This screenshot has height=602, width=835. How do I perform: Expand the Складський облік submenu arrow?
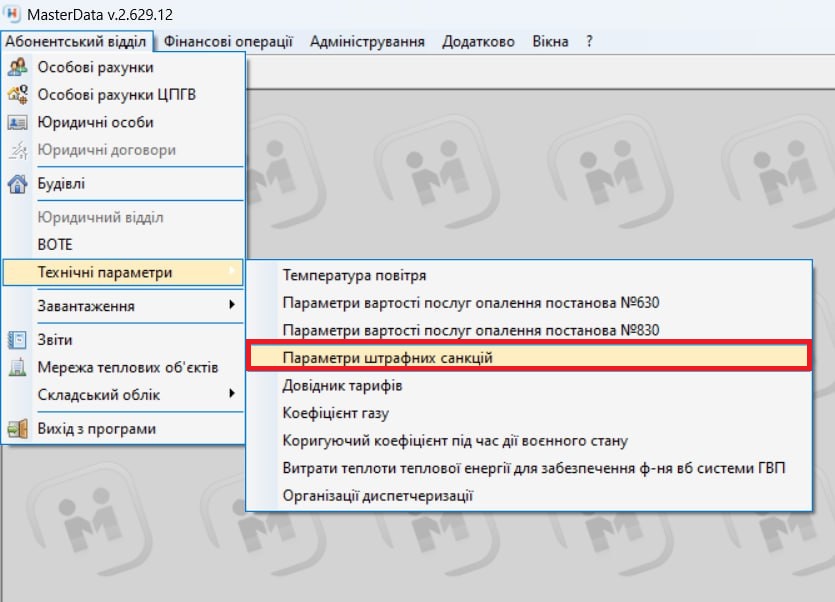(x=232, y=395)
